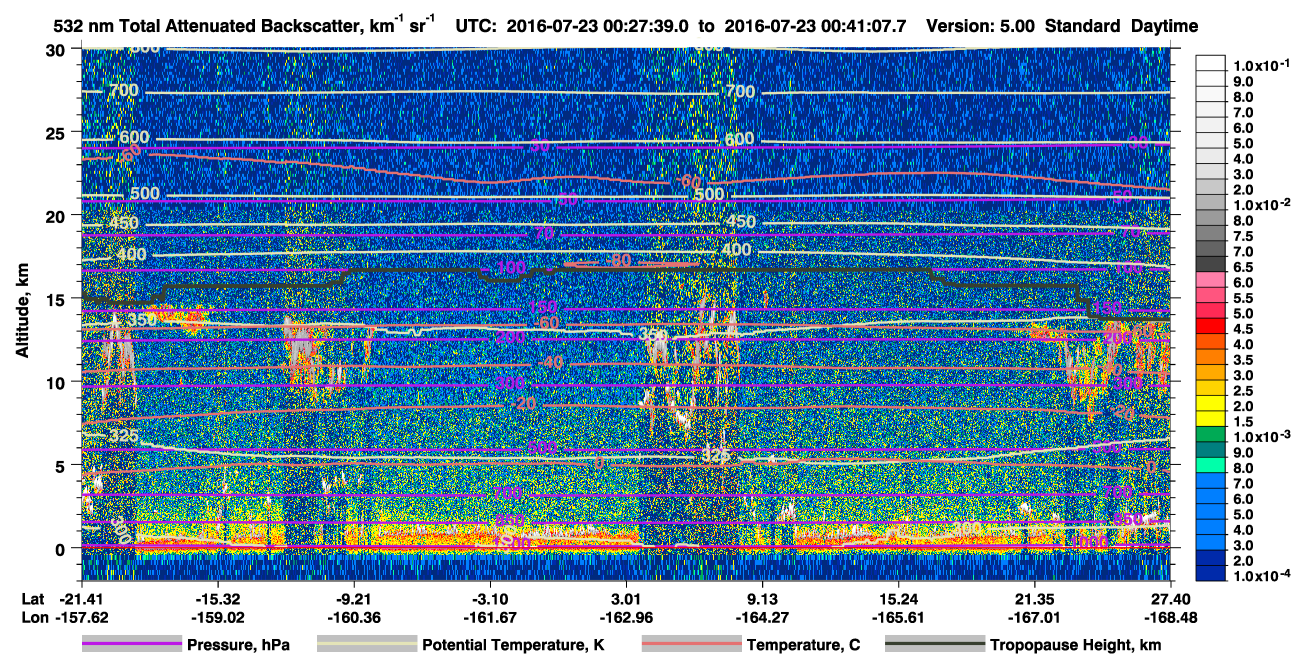Click latitude value -3.10
This screenshot has height=667, width=1300.
pyautogui.click(x=490, y=598)
